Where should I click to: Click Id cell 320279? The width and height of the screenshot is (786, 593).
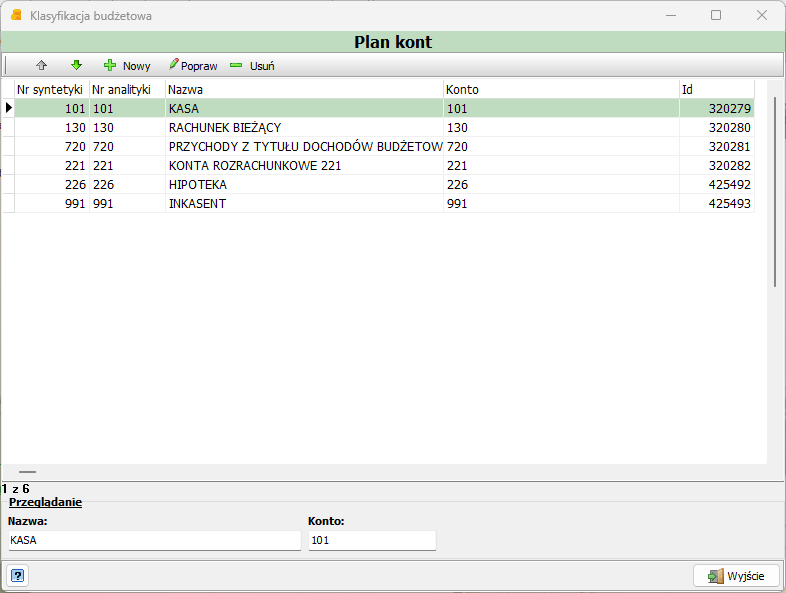[x=717, y=108]
